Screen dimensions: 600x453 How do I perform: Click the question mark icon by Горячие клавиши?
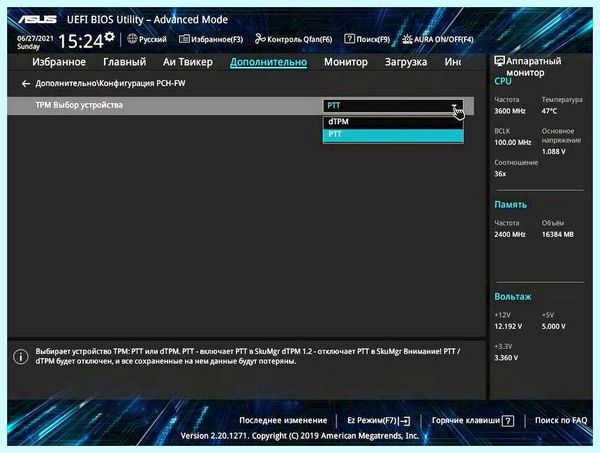click(x=507, y=421)
